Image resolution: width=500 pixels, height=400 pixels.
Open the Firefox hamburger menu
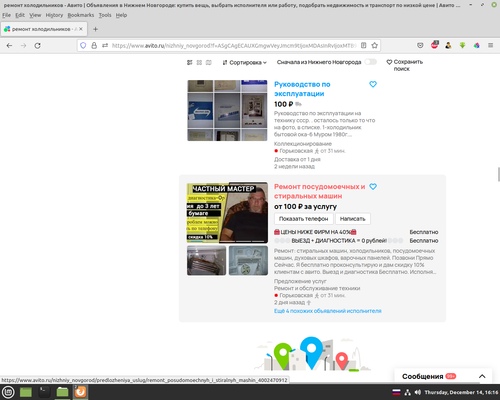pos(491,45)
